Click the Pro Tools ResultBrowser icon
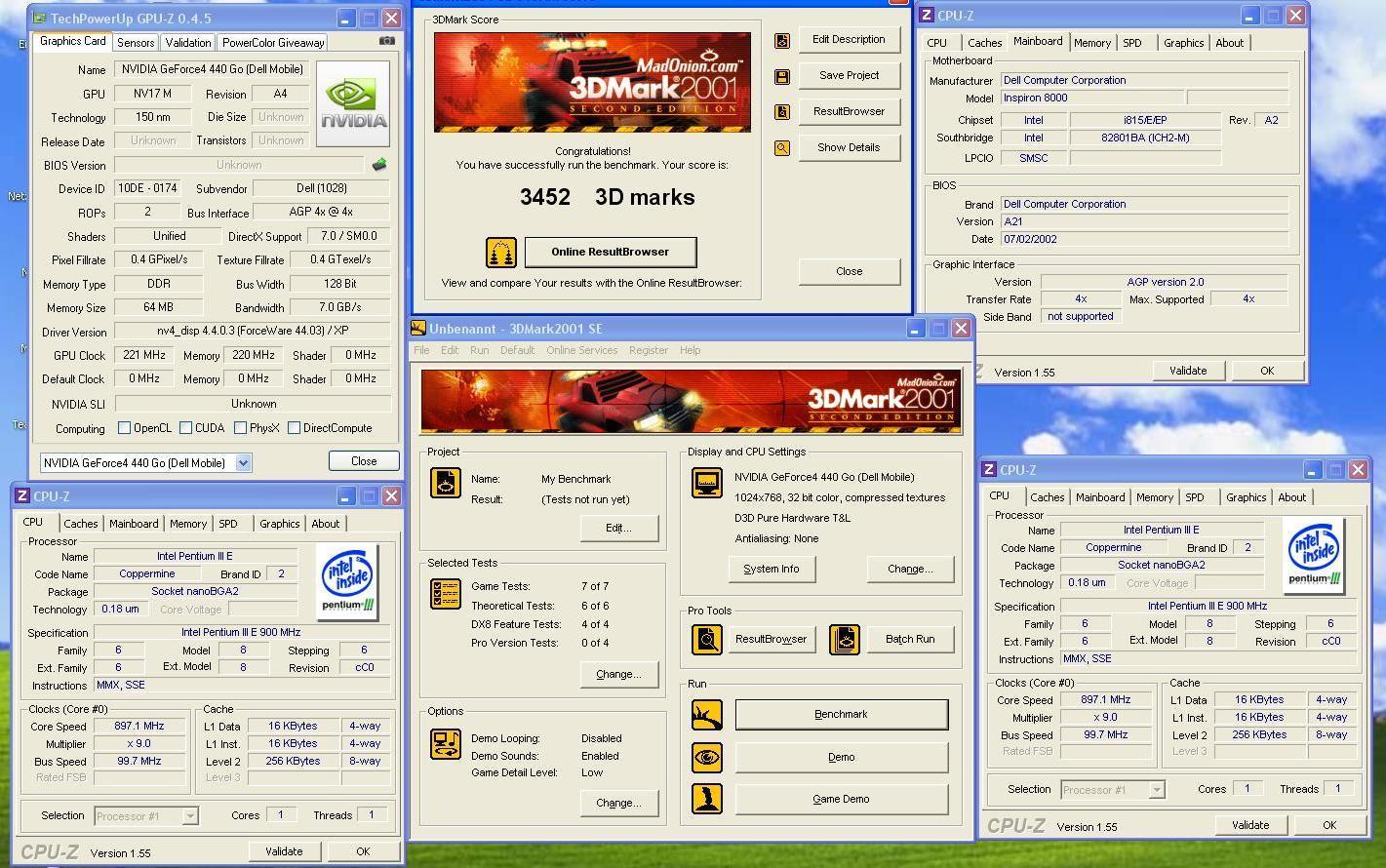1386x868 pixels. 707,640
